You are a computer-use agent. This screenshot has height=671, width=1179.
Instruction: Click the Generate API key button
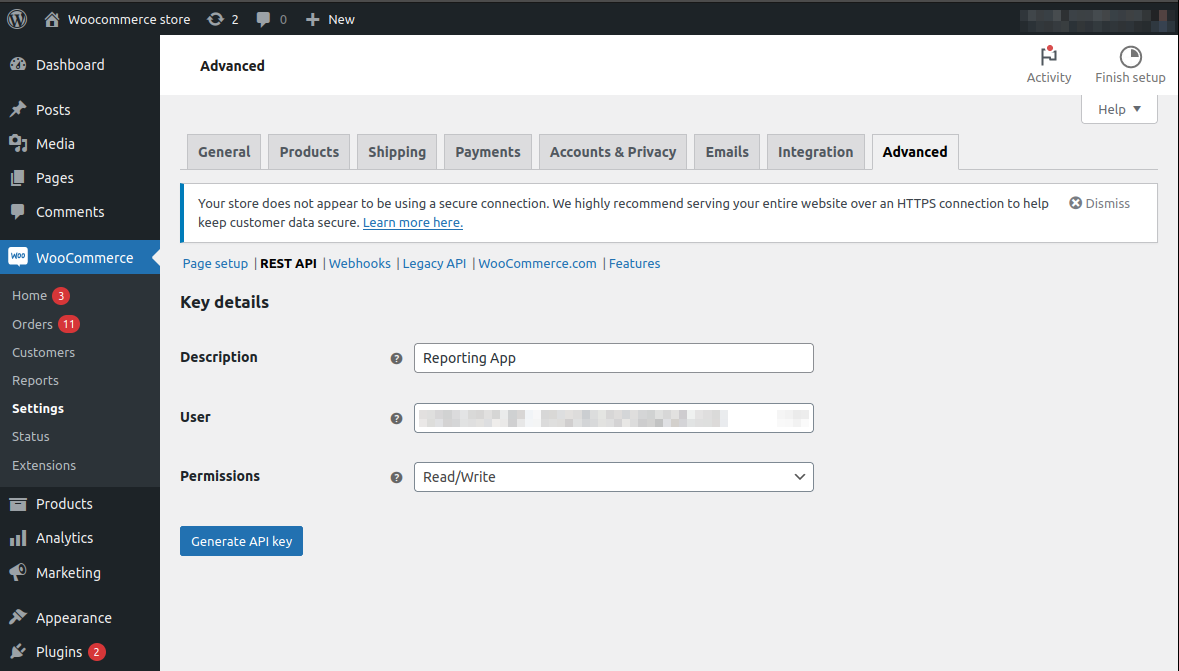click(x=241, y=540)
